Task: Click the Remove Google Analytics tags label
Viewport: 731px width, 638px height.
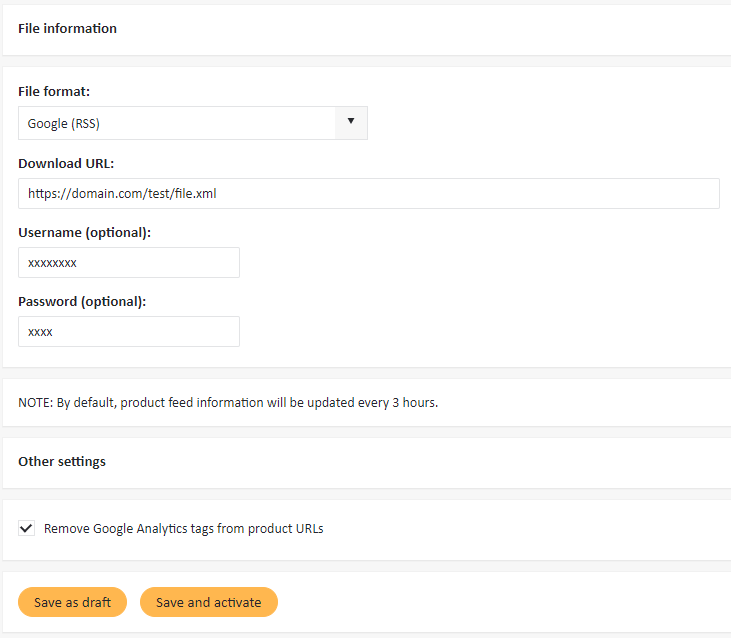Action: tap(183, 528)
